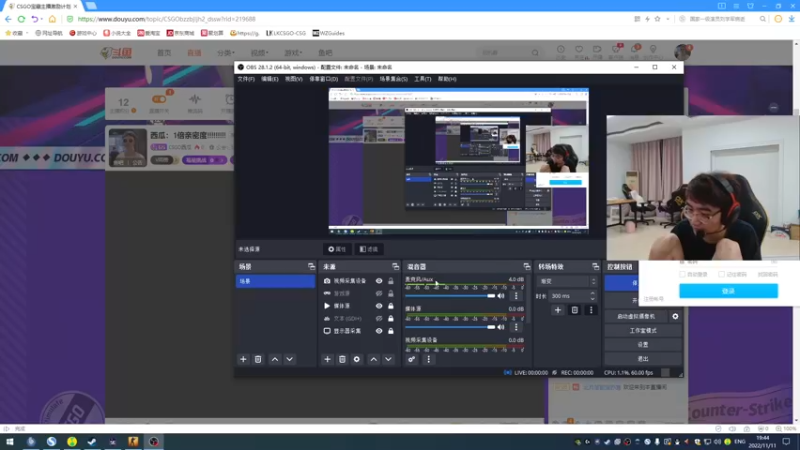Open the OBS View menu

coord(294,79)
